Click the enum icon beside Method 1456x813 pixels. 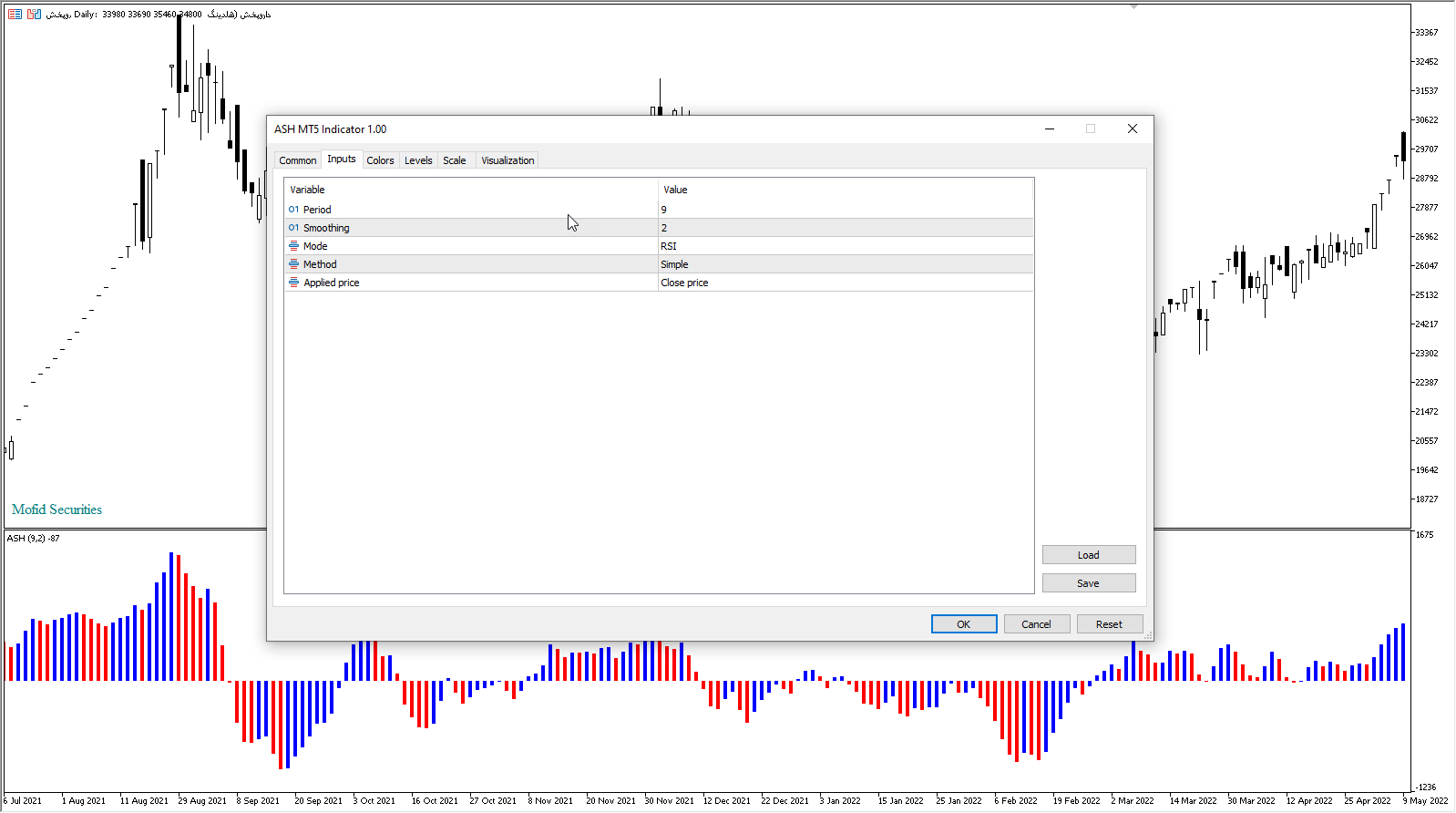tap(293, 264)
